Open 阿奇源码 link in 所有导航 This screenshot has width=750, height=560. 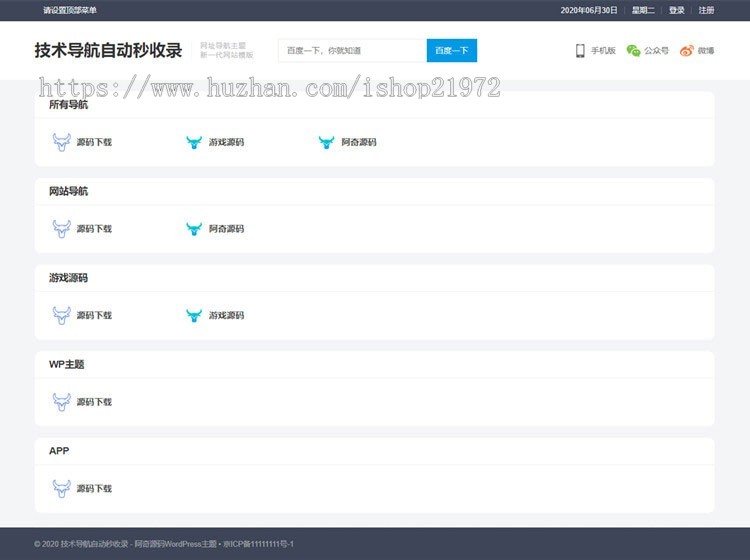click(359, 142)
